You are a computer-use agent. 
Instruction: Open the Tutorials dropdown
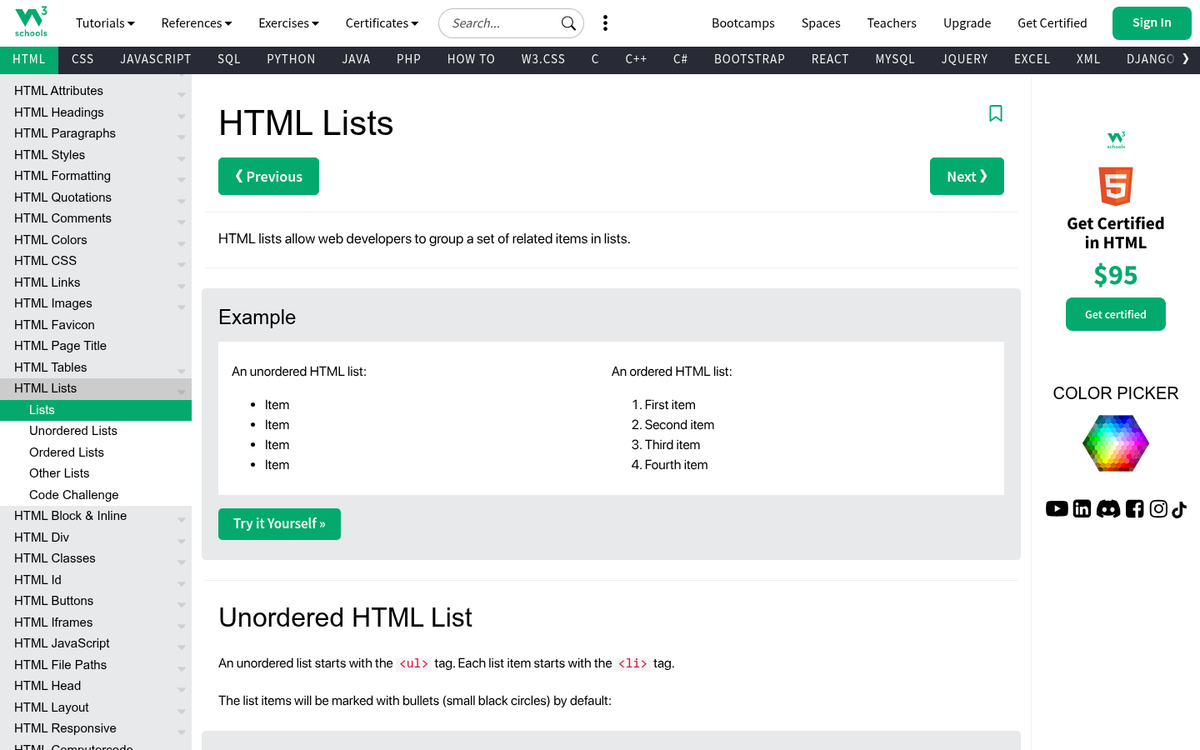point(104,22)
